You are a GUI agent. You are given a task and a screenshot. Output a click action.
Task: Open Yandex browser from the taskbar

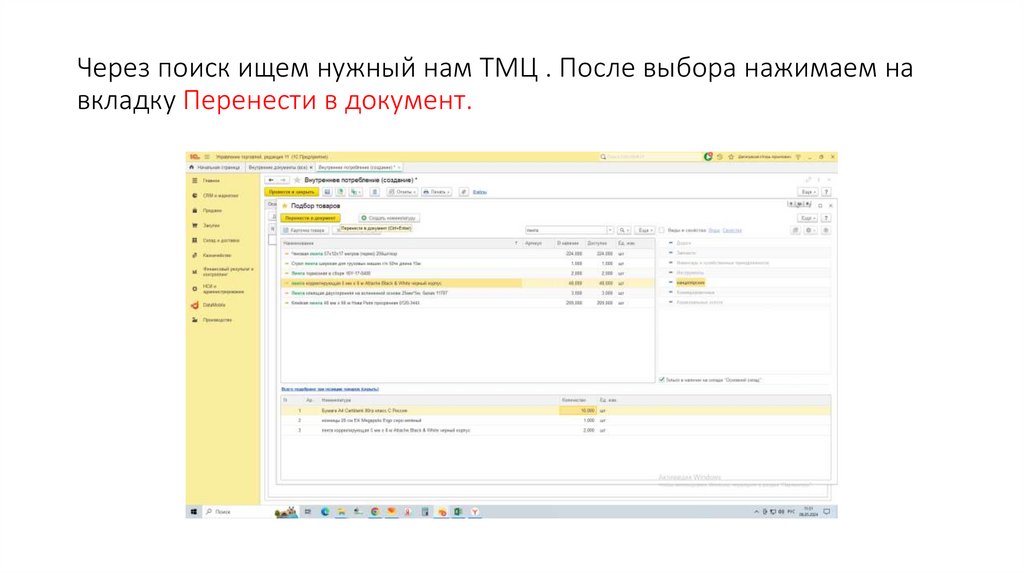[475, 512]
